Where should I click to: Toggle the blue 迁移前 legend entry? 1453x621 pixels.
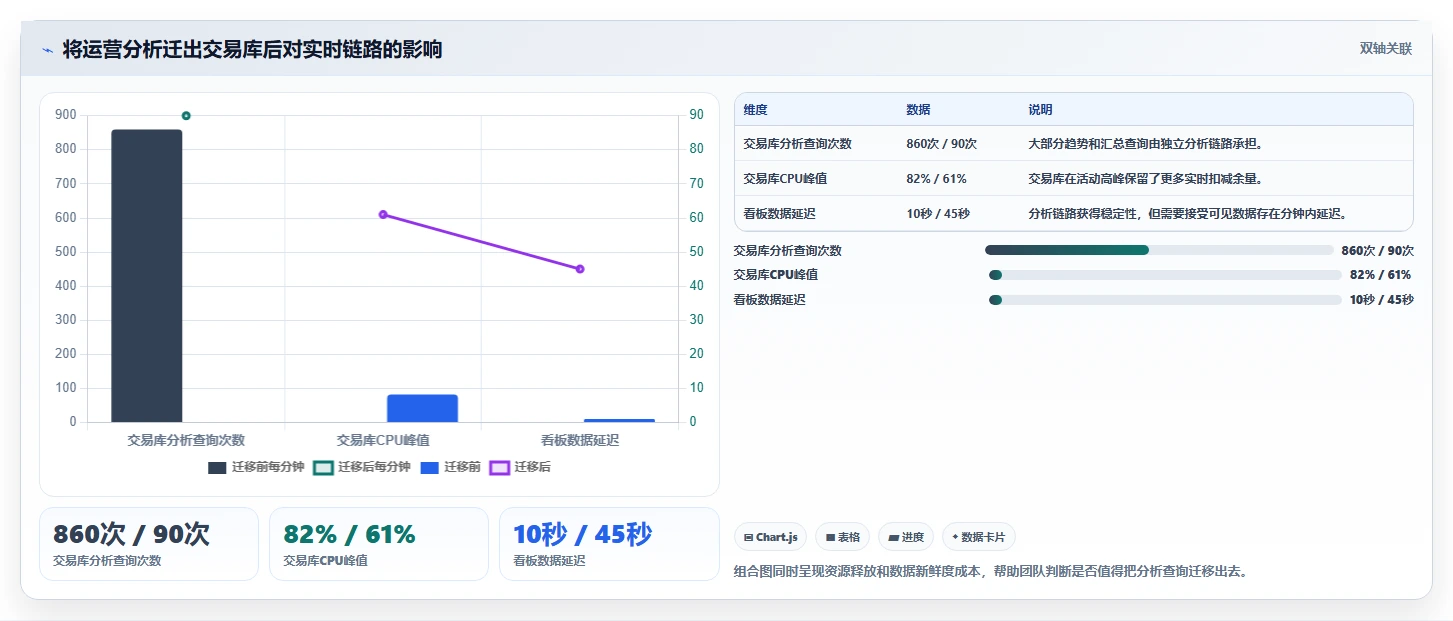pyautogui.click(x=450, y=467)
